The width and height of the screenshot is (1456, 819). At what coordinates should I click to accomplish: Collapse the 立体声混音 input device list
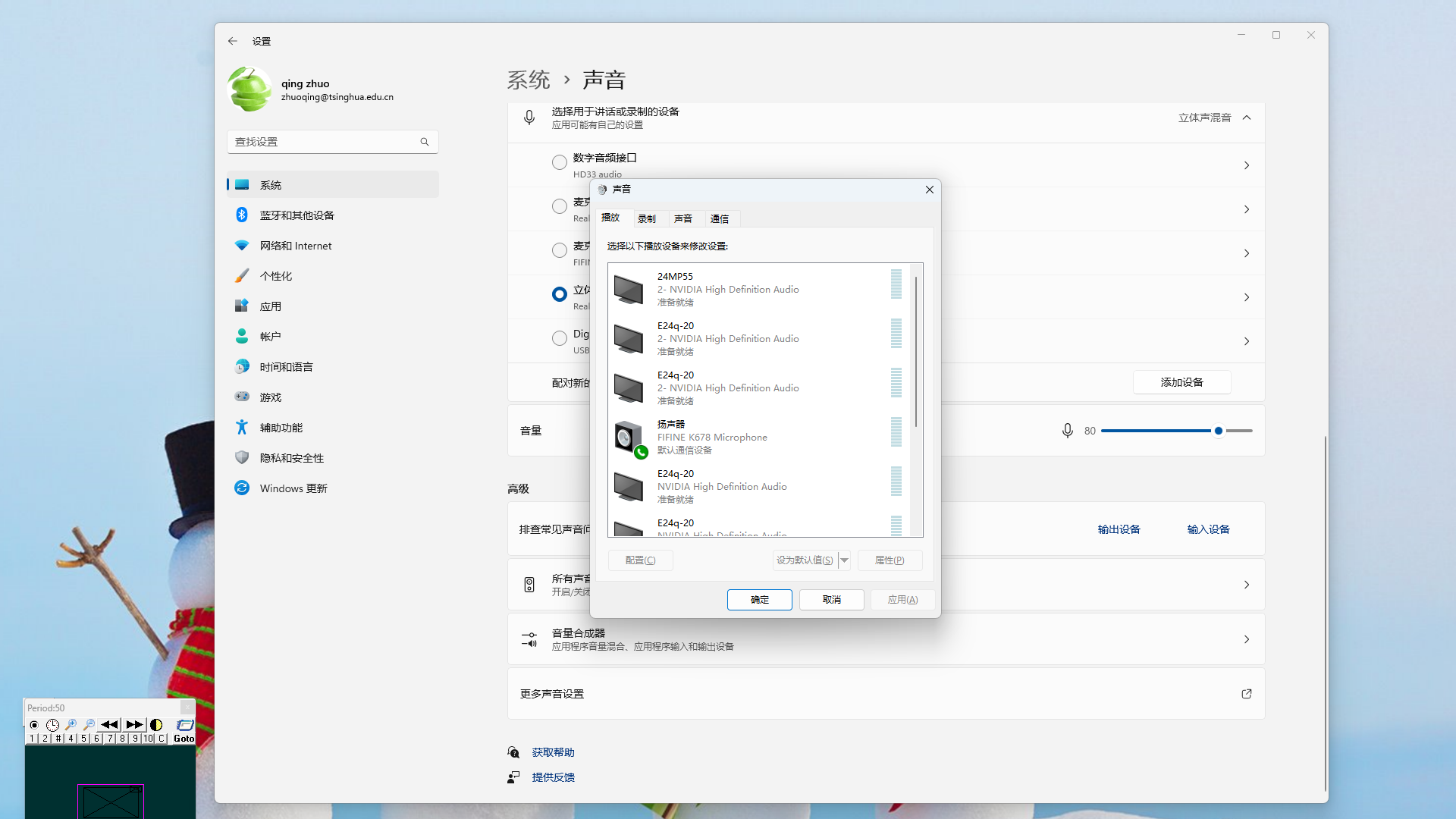pos(1247,118)
